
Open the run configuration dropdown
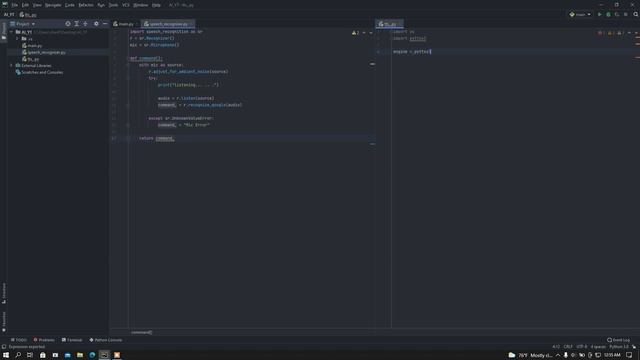coord(580,14)
